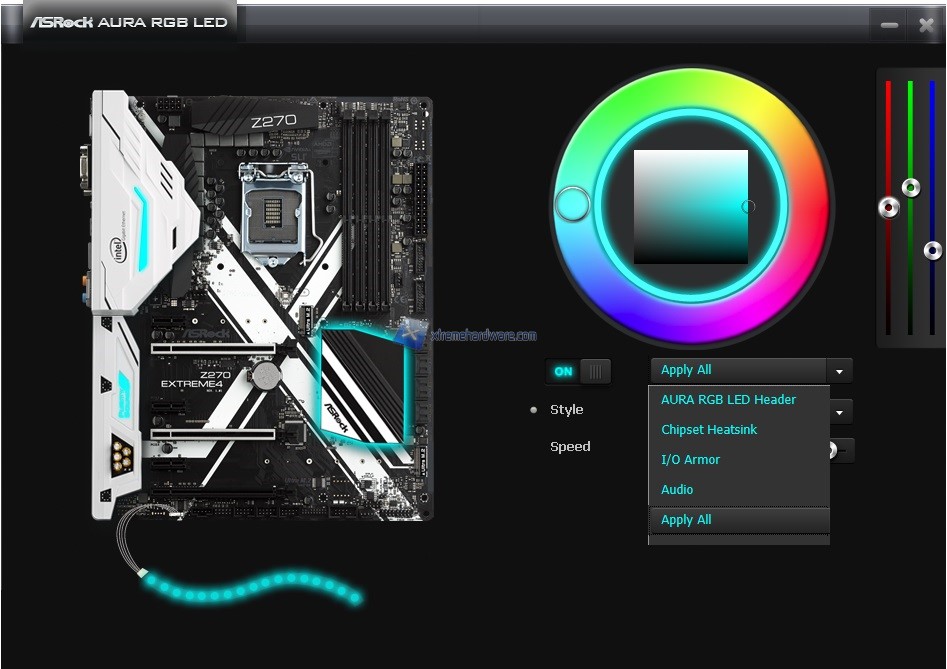Click the blue channel slider handle

tap(932, 250)
